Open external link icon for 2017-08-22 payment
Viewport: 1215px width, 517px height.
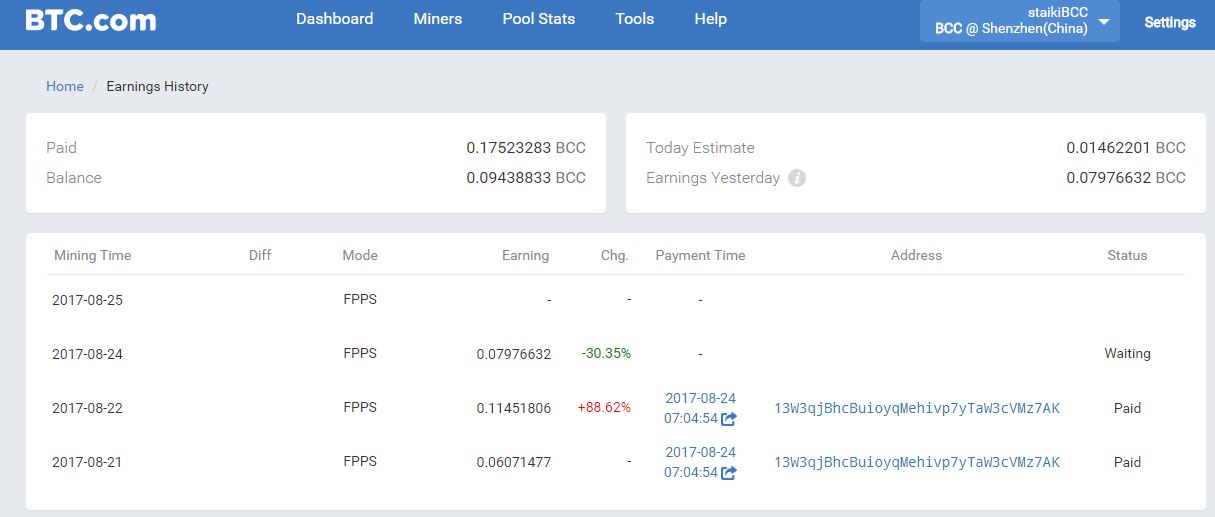[729, 419]
